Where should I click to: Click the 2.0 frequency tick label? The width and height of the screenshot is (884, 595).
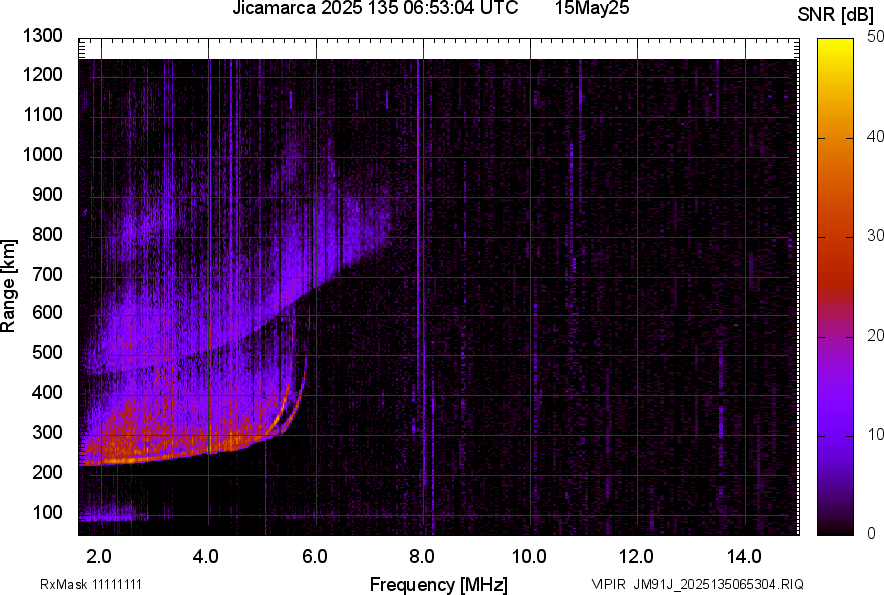click(99, 556)
